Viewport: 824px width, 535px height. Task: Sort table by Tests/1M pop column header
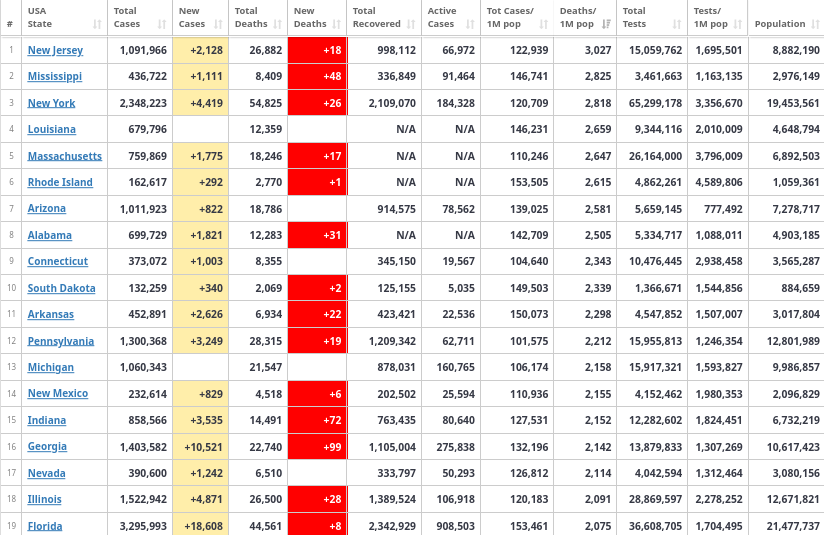pos(718,17)
